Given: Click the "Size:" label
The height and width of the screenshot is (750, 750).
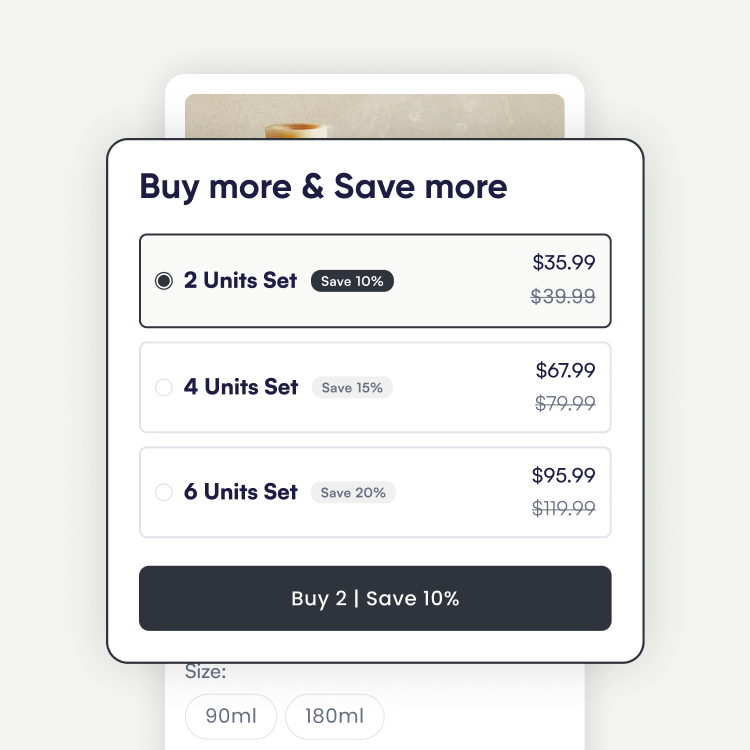Looking at the screenshot, I should click(x=206, y=672).
